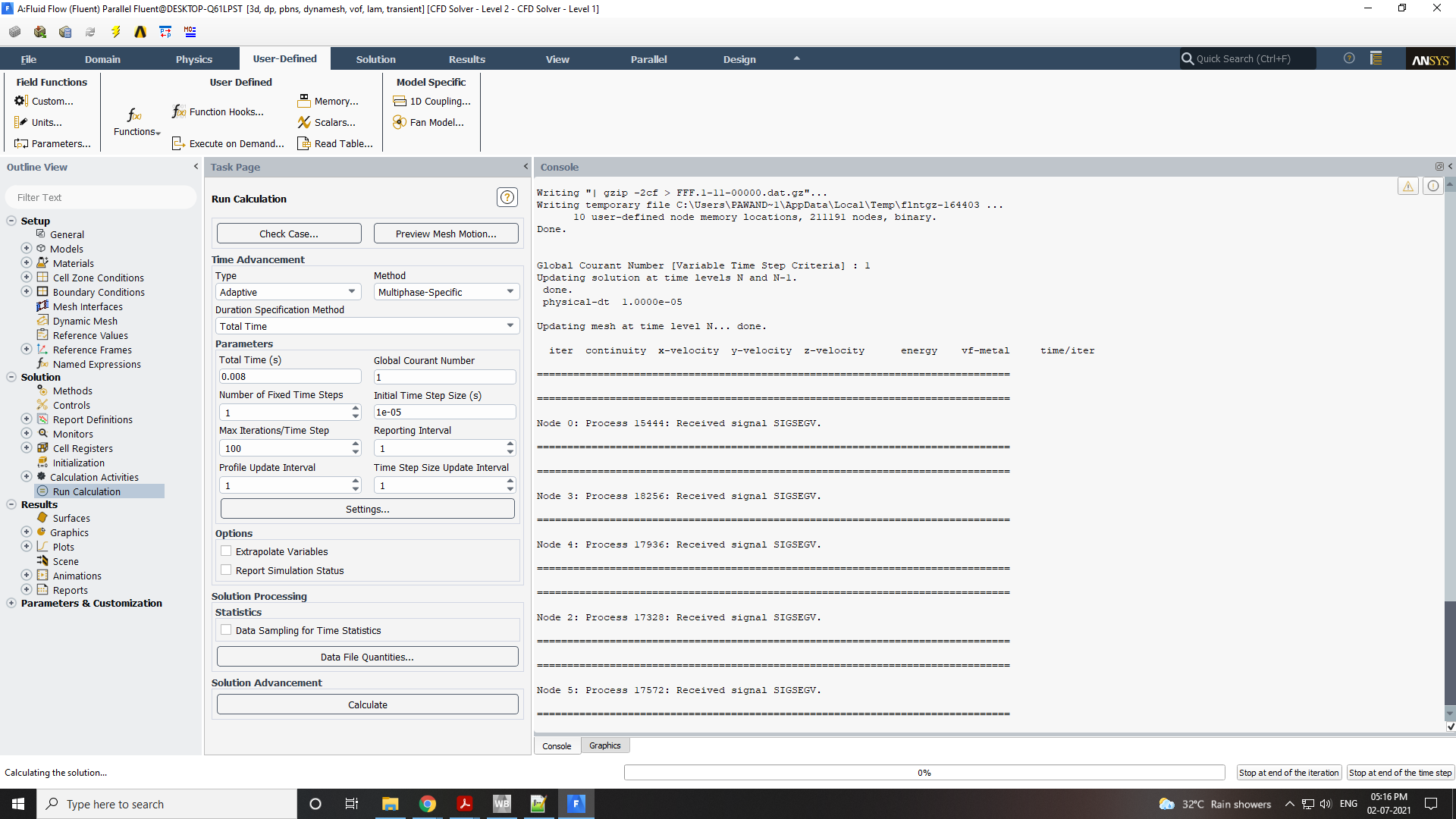
Task: Open Fan Model dialog
Action: click(428, 122)
